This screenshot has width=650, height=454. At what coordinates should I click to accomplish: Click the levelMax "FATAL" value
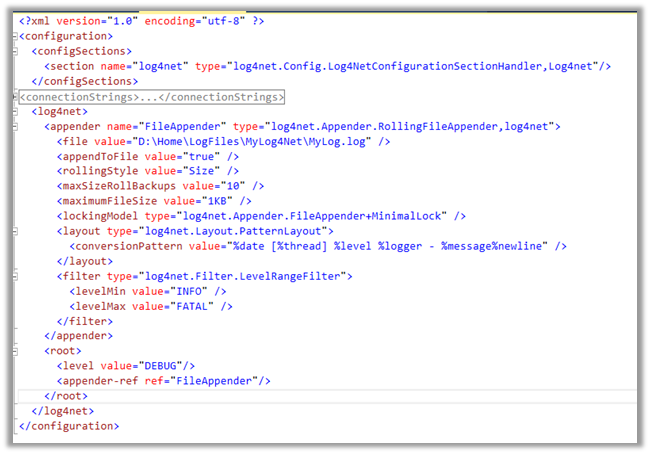(178, 306)
